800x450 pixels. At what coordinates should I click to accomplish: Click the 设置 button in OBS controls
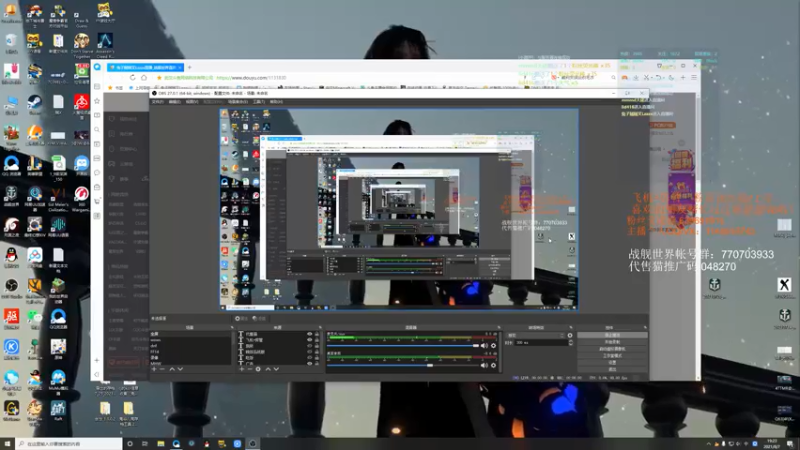point(612,362)
